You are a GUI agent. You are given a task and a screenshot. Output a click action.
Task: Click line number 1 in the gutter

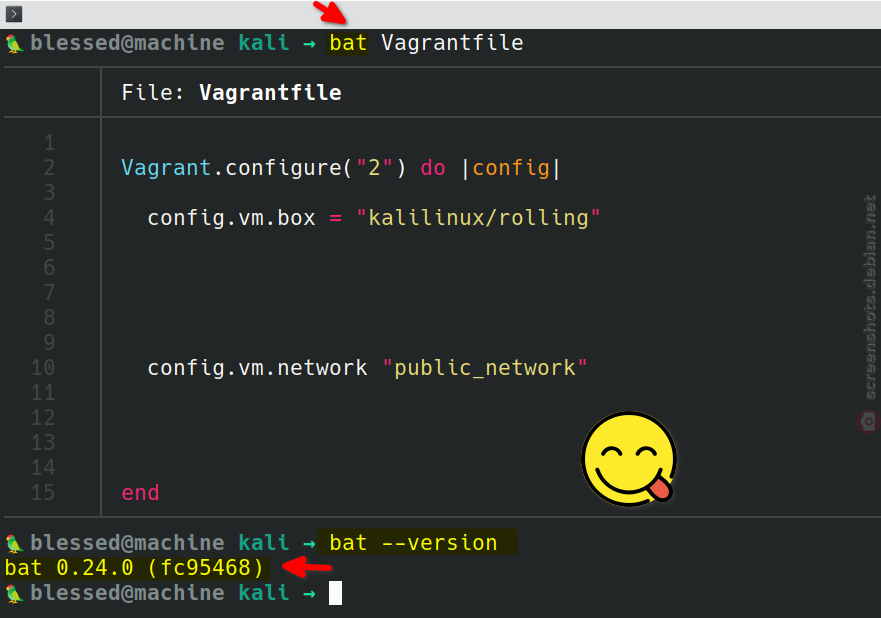(49, 143)
